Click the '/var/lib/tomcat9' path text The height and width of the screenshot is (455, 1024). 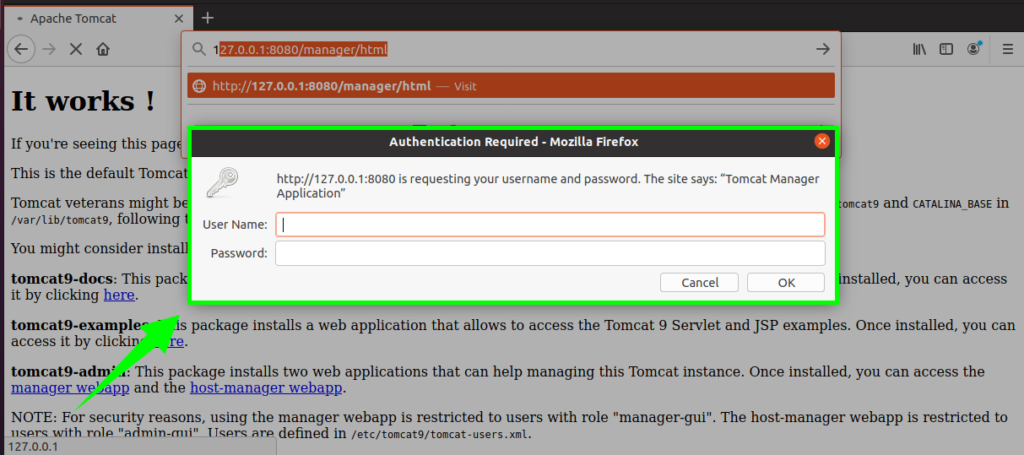pos(60,220)
